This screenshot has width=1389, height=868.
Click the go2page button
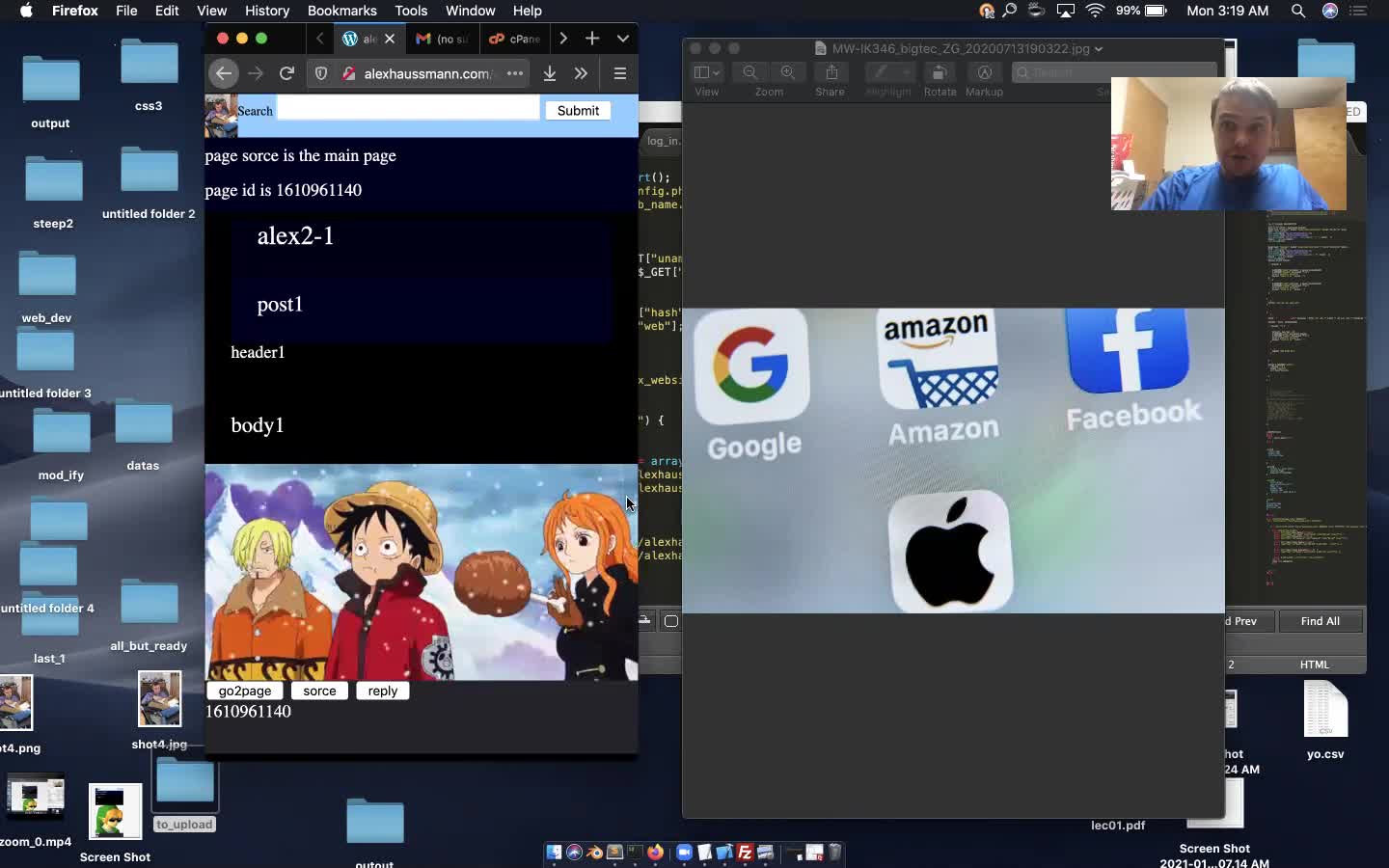click(245, 691)
